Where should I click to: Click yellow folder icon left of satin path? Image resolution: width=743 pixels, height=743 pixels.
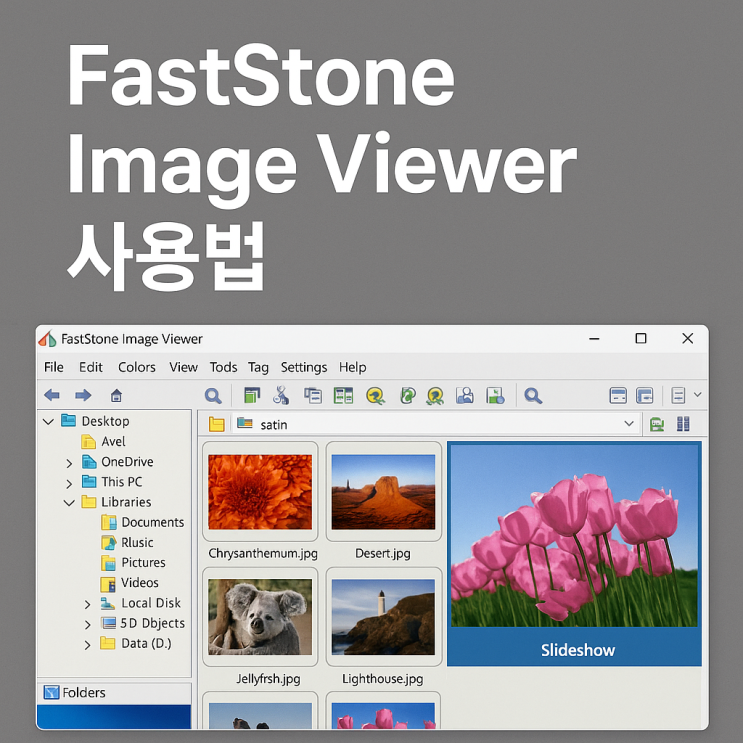pyautogui.click(x=217, y=424)
